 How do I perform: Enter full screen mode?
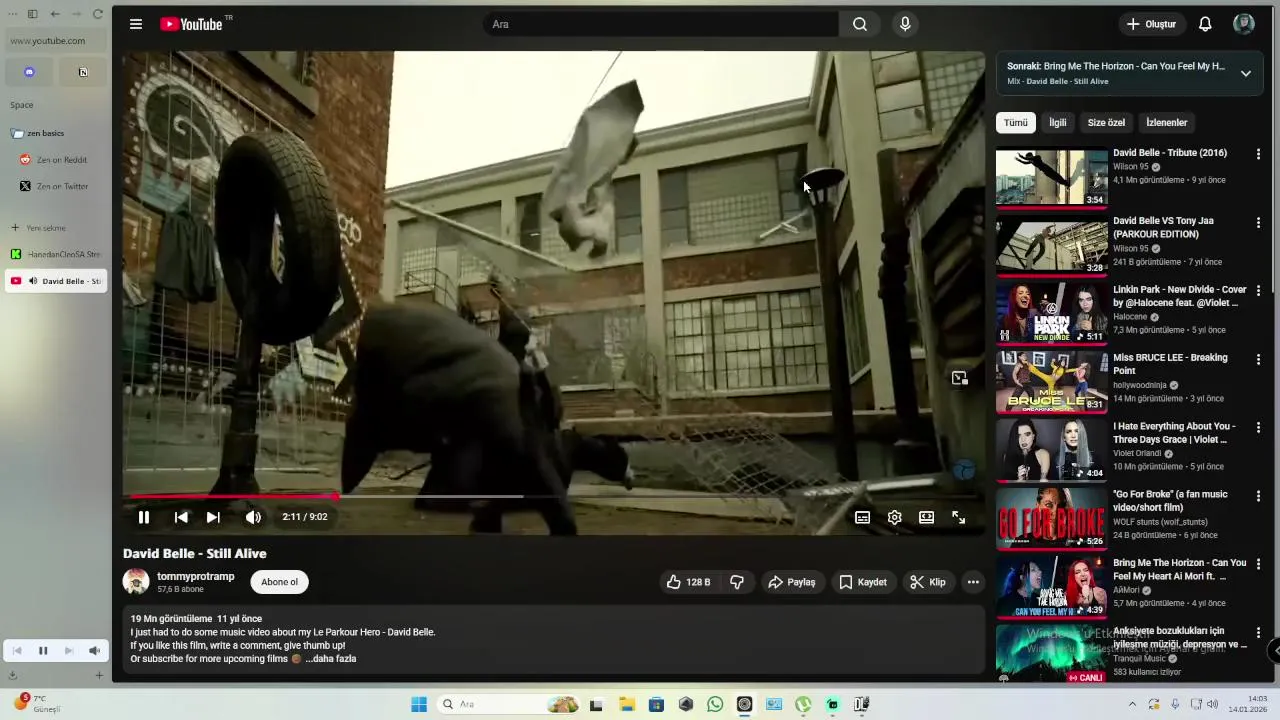[x=958, y=517]
